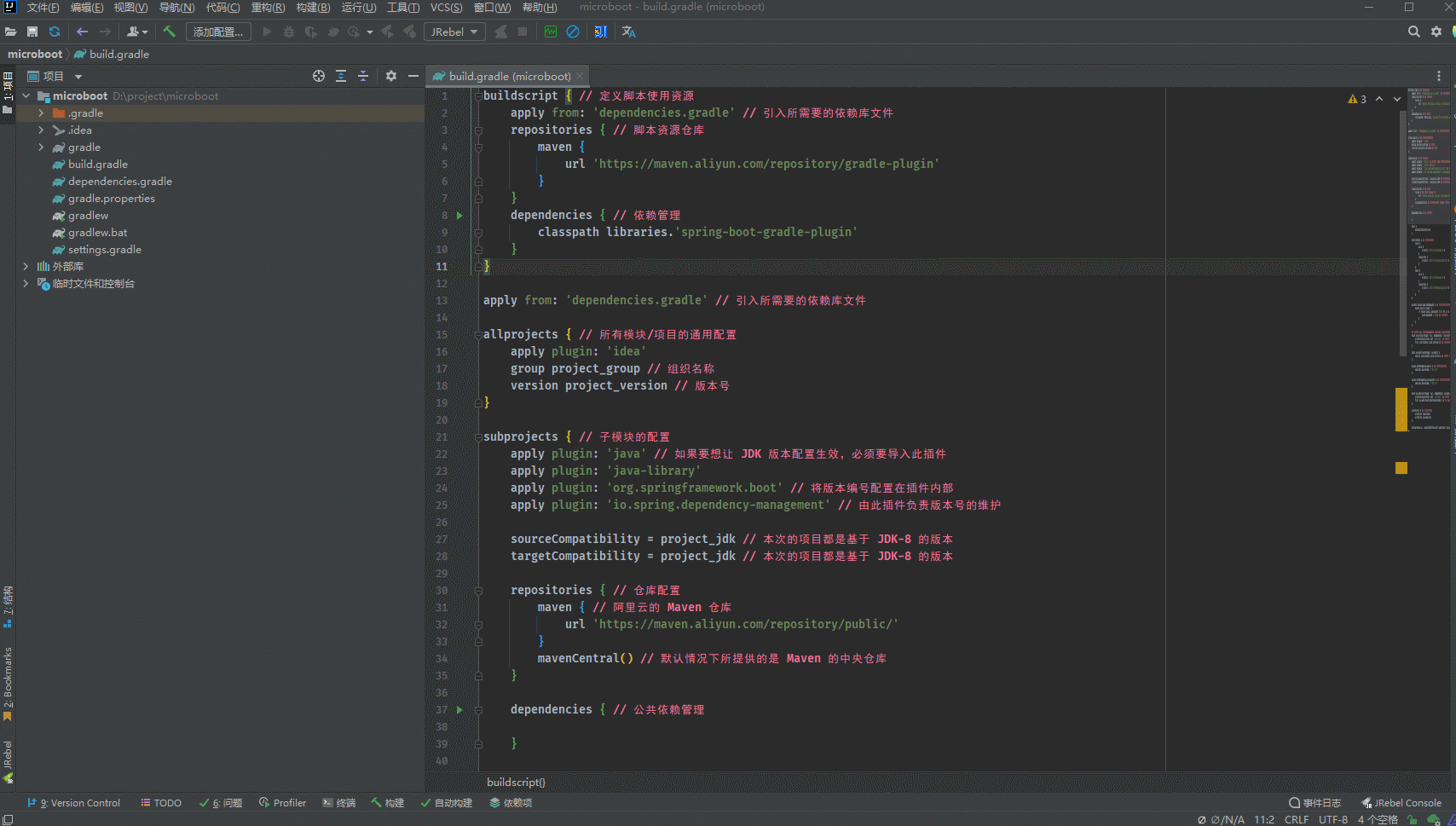The width and height of the screenshot is (1456, 826).
Task: Go to previous highlighted error arrow
Action: click(1379, 99)
